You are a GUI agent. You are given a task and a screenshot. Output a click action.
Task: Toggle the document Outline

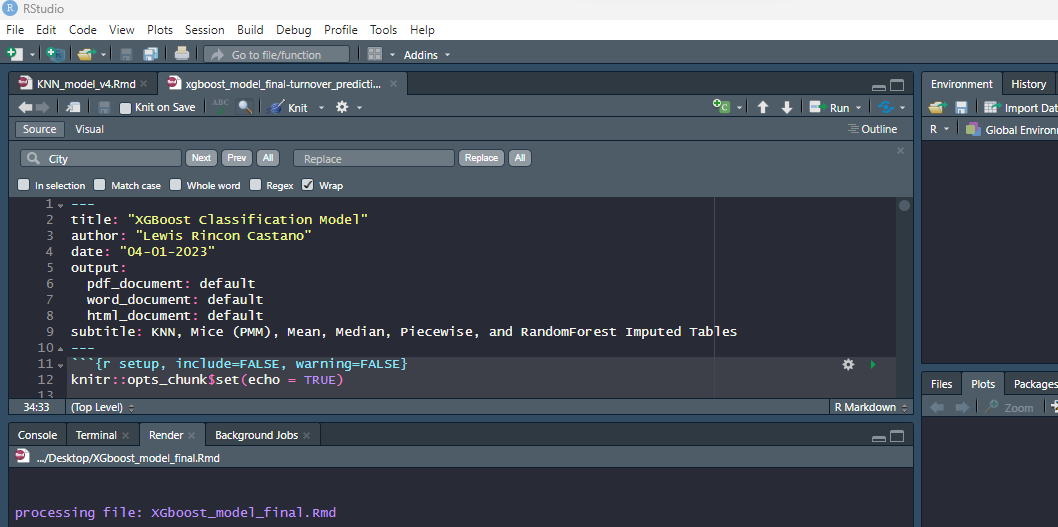coord(872,129)
